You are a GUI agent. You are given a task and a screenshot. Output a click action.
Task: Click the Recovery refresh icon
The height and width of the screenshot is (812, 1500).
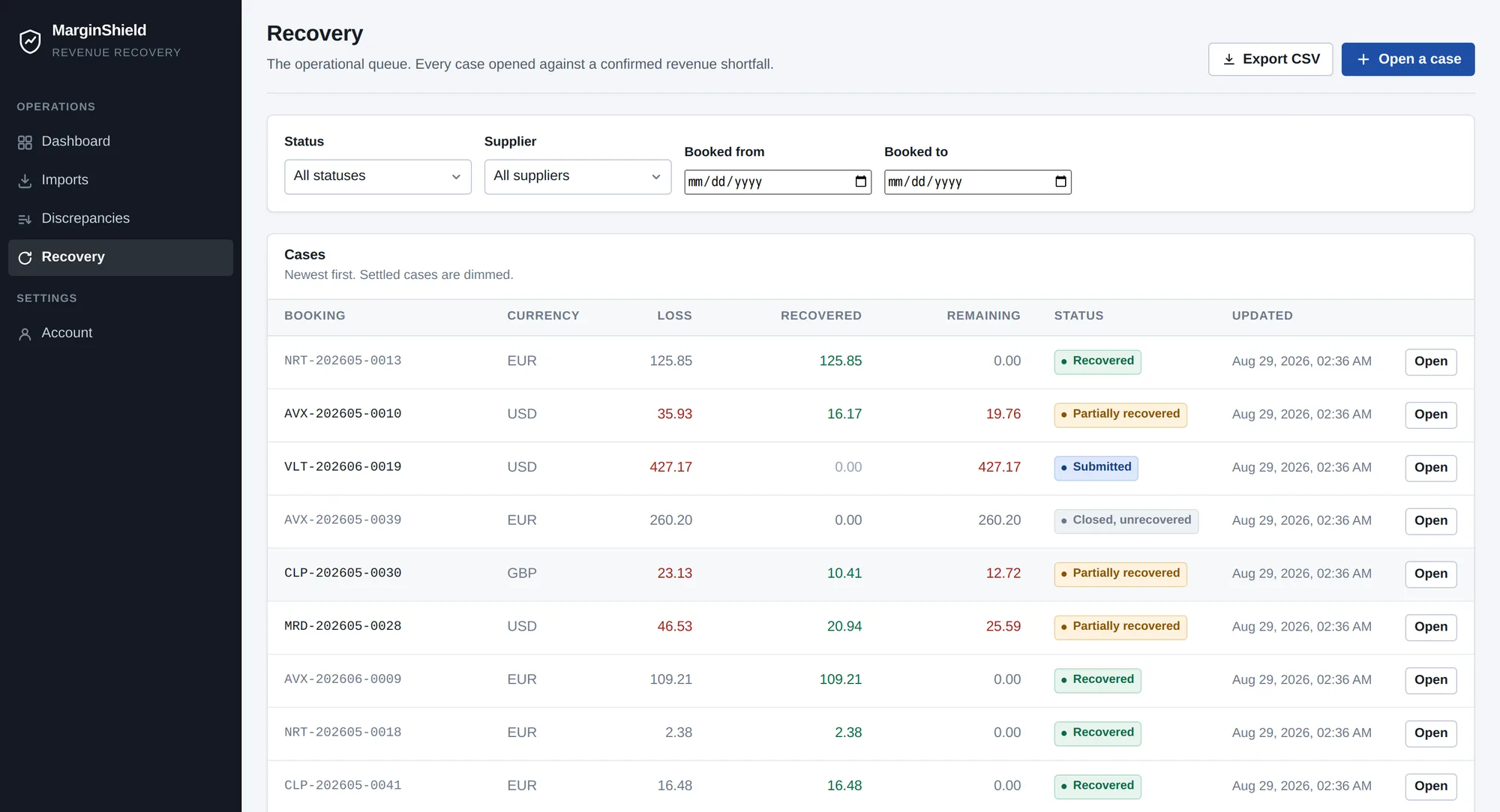25,258
